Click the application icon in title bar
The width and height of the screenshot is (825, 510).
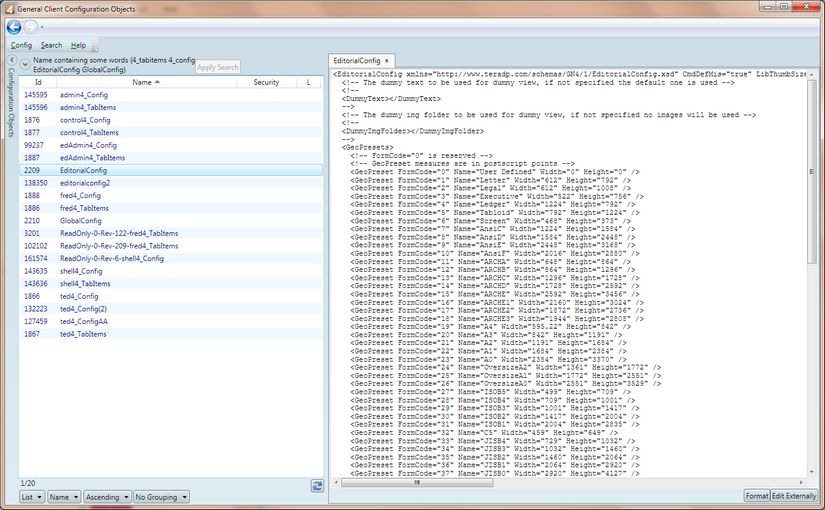pos(9,9)
